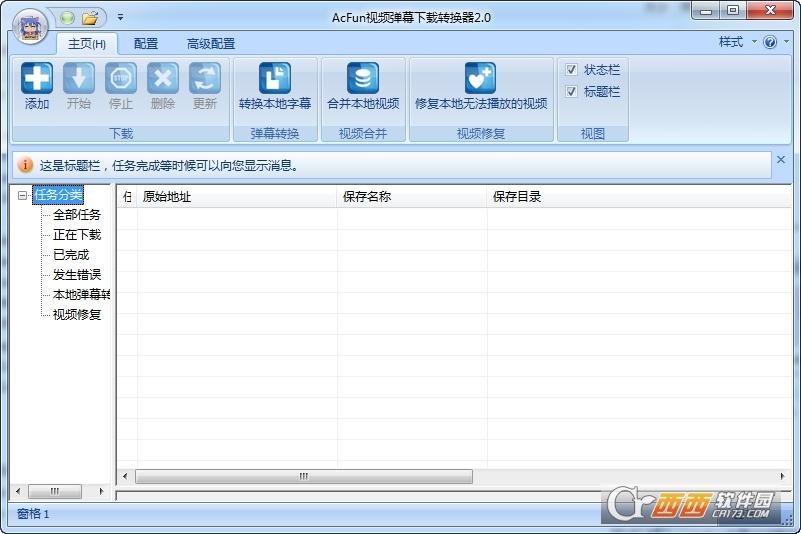Screen dimensions: 801x534
Task: Select 发生错误 in the tree
Action: [x=77, y=274]
